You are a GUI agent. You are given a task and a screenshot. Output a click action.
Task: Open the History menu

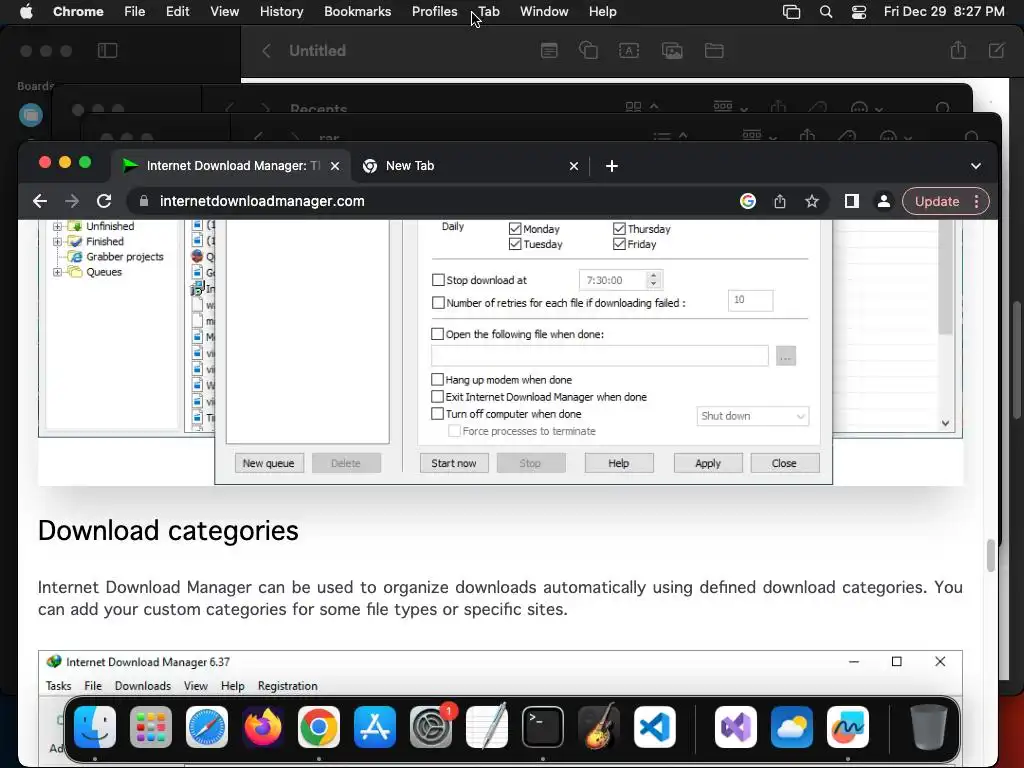(x=281, y=12)
